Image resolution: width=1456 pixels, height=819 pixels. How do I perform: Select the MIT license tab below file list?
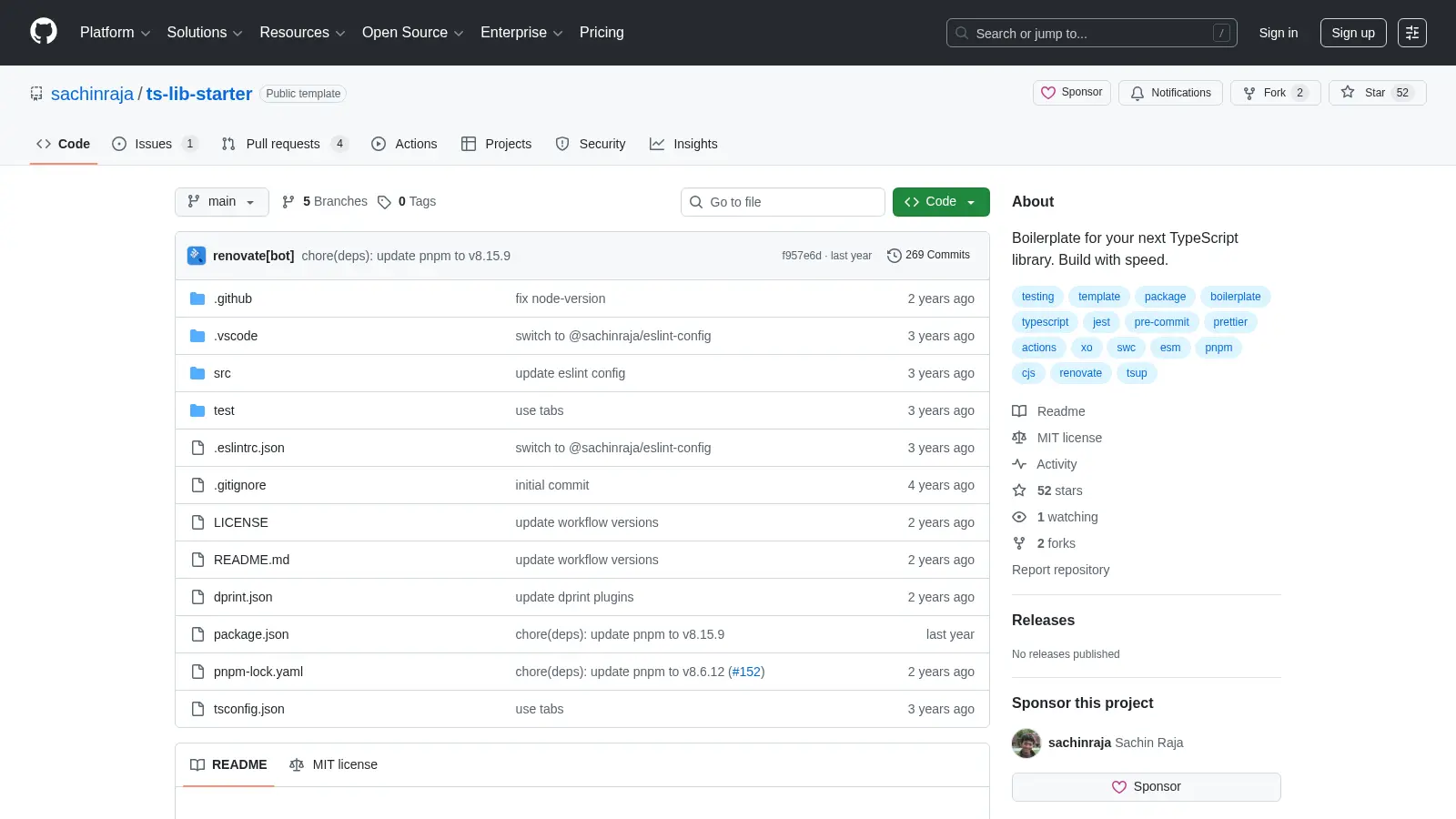(333, 765)
